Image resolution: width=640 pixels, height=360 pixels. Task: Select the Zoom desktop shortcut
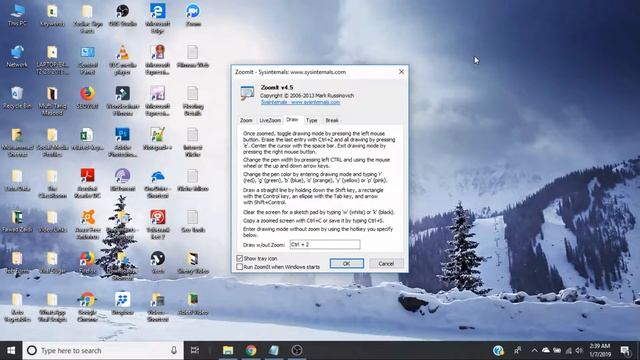coord(193,16)
